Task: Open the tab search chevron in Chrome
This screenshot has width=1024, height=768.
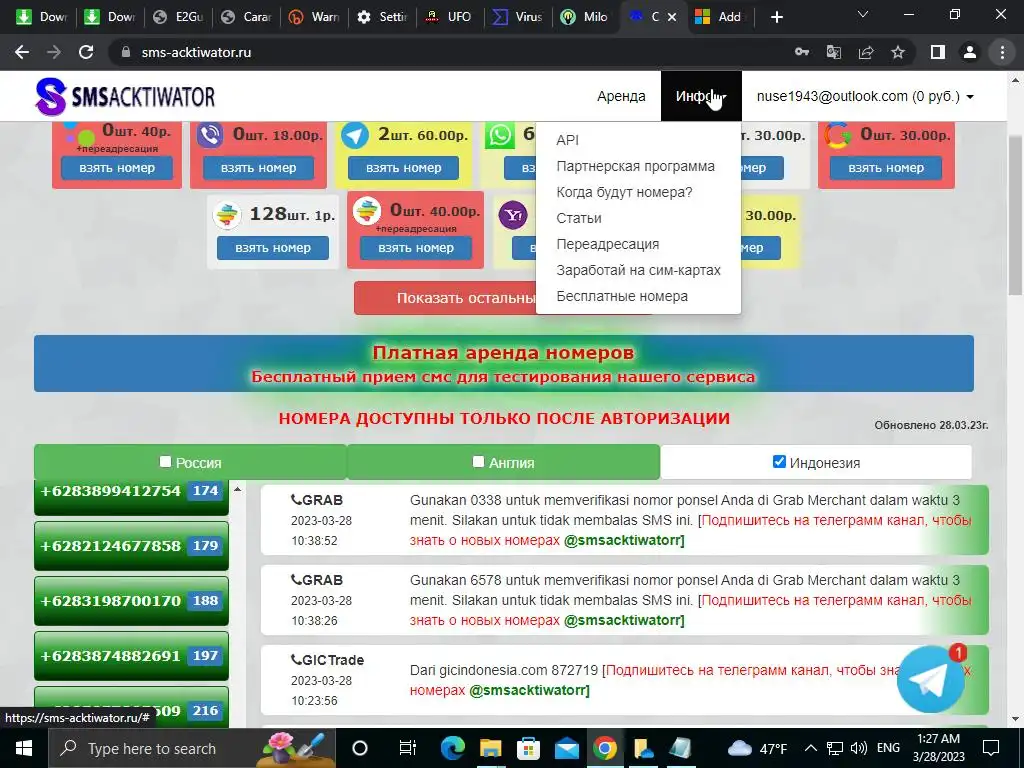Action: point(863,14)
